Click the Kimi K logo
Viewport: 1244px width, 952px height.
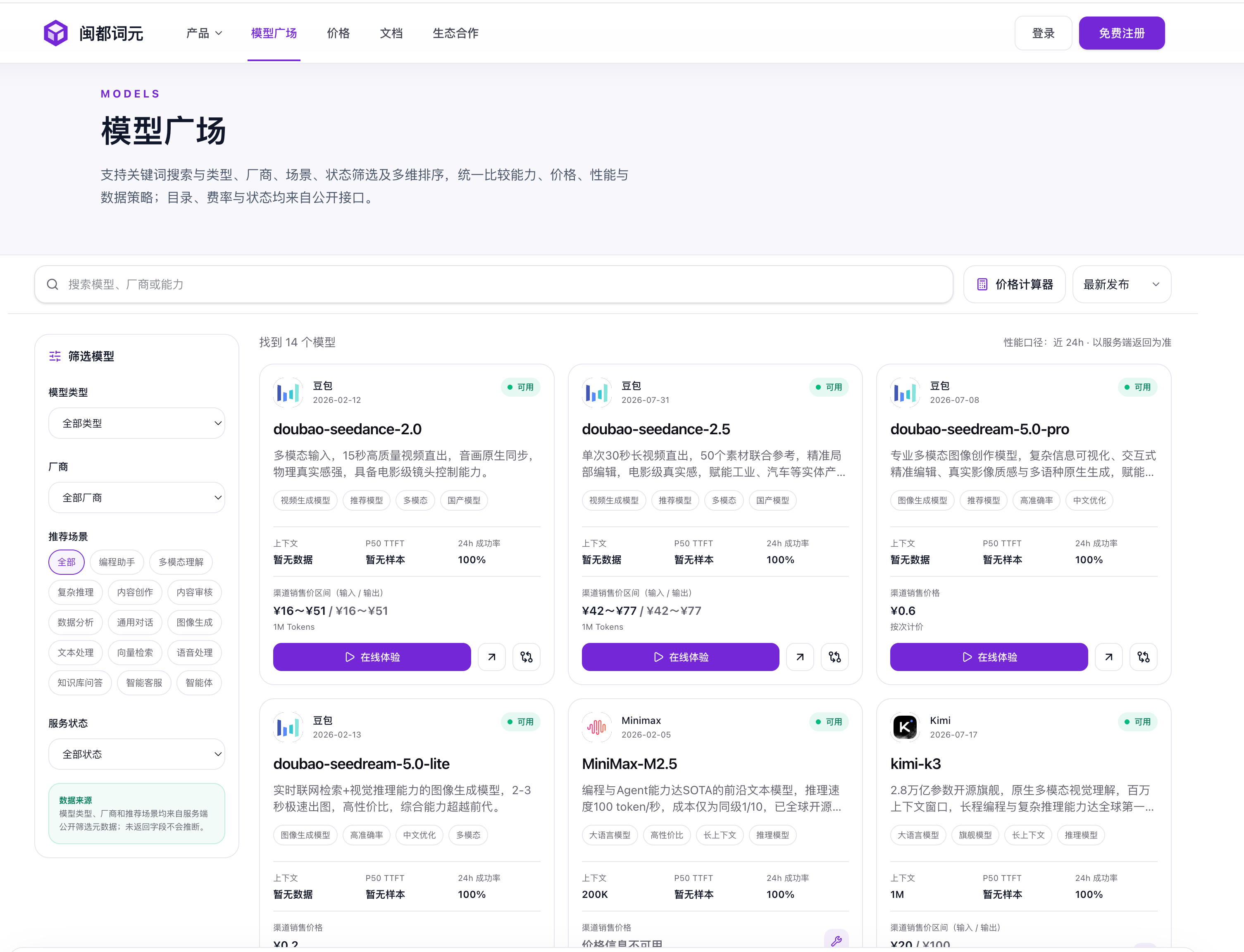(x=905, y=727)
